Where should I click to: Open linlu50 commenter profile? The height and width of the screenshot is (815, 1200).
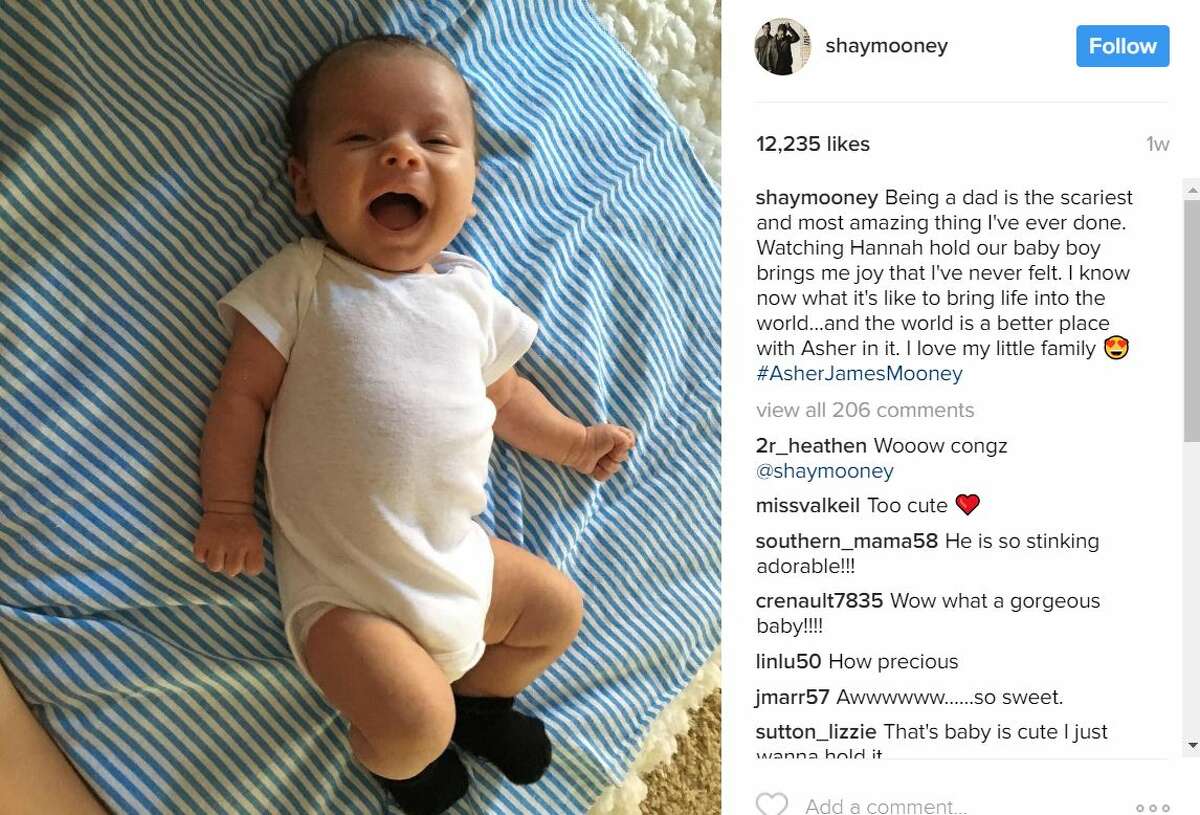tap(788, 661)
